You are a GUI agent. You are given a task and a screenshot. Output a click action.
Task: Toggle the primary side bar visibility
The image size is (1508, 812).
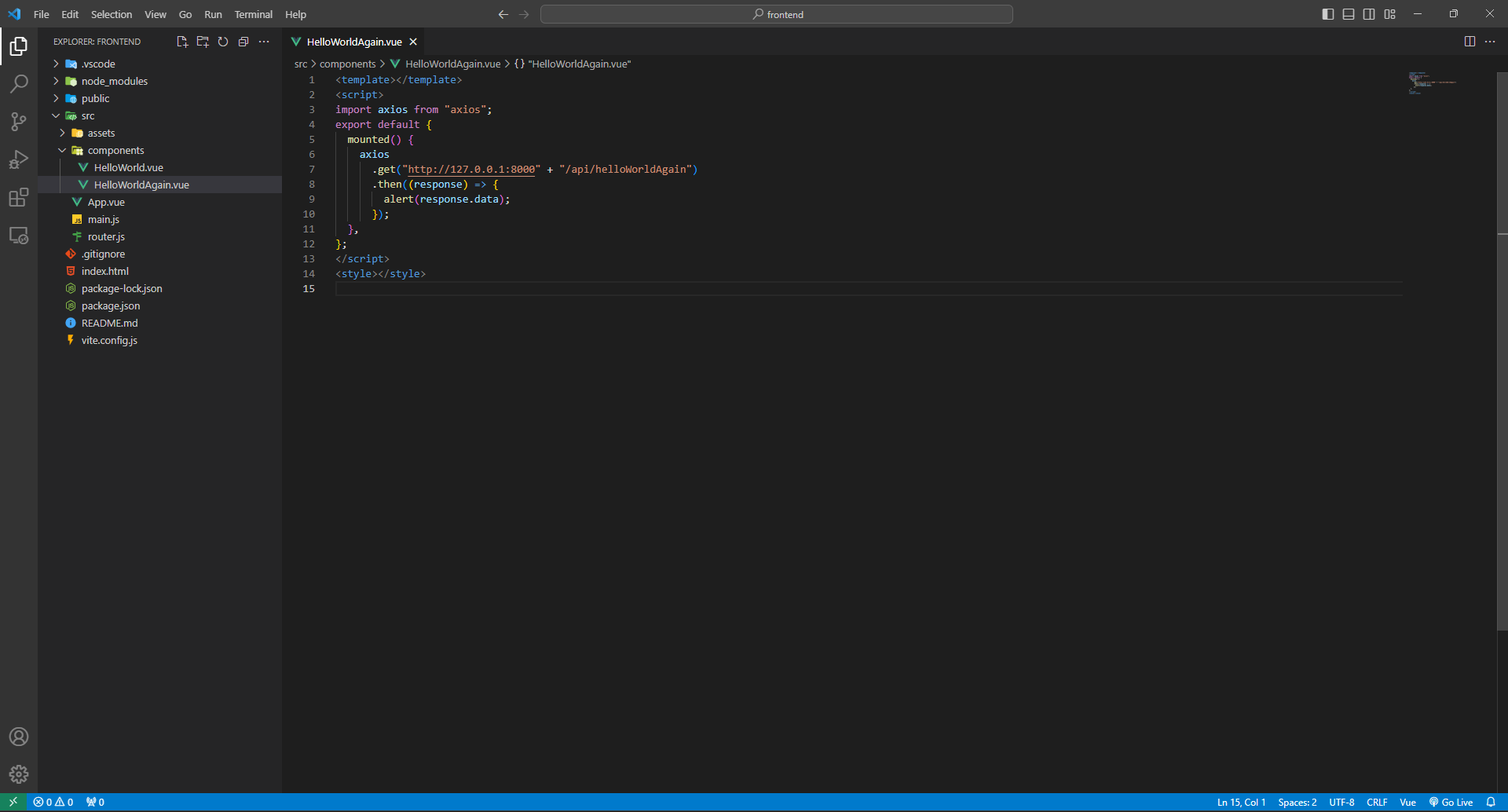click(1328, 14)
